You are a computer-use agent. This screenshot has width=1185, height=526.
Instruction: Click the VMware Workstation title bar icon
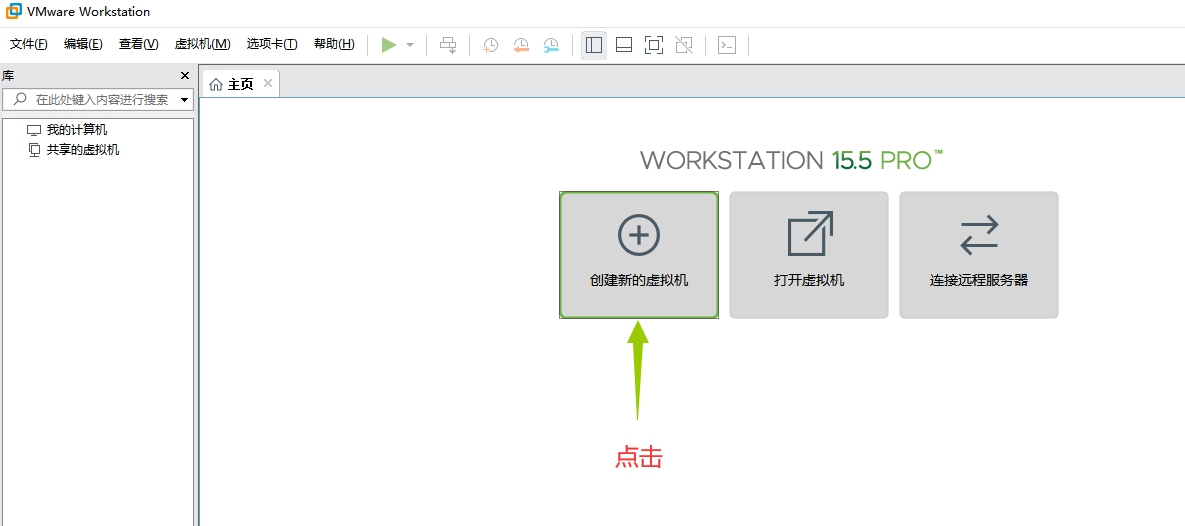14,11
